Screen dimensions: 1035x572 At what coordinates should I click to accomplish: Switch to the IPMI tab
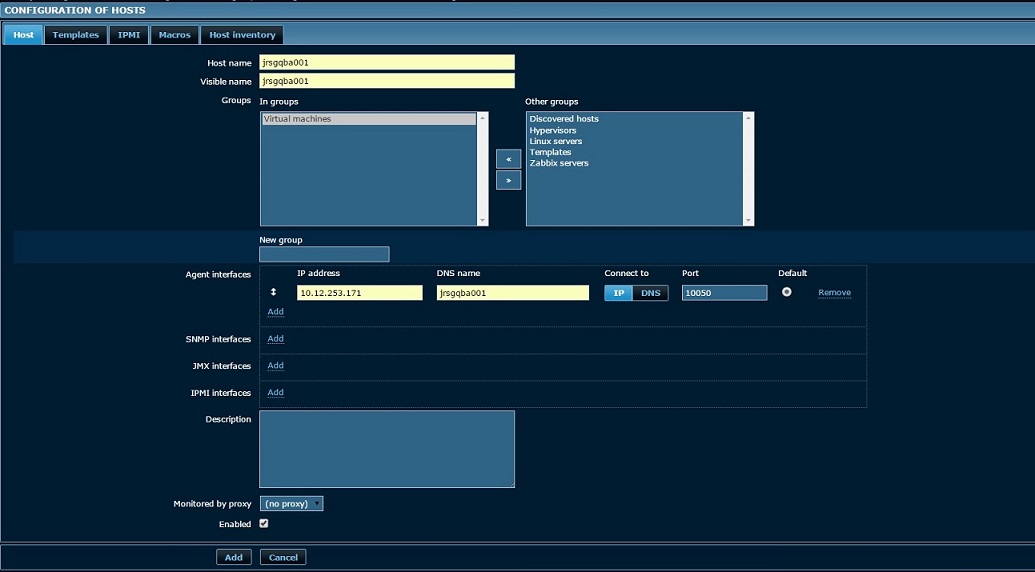tap(130, 35)
